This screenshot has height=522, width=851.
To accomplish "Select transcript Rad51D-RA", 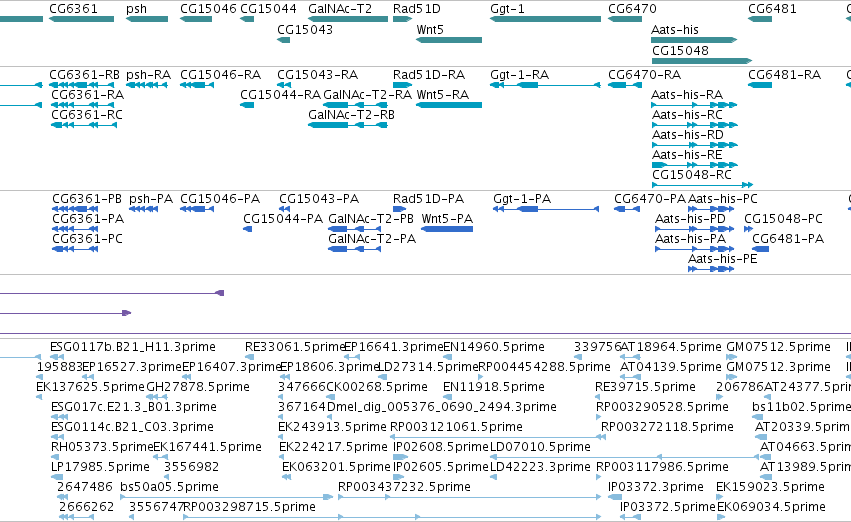I will [x=429, y=74].
